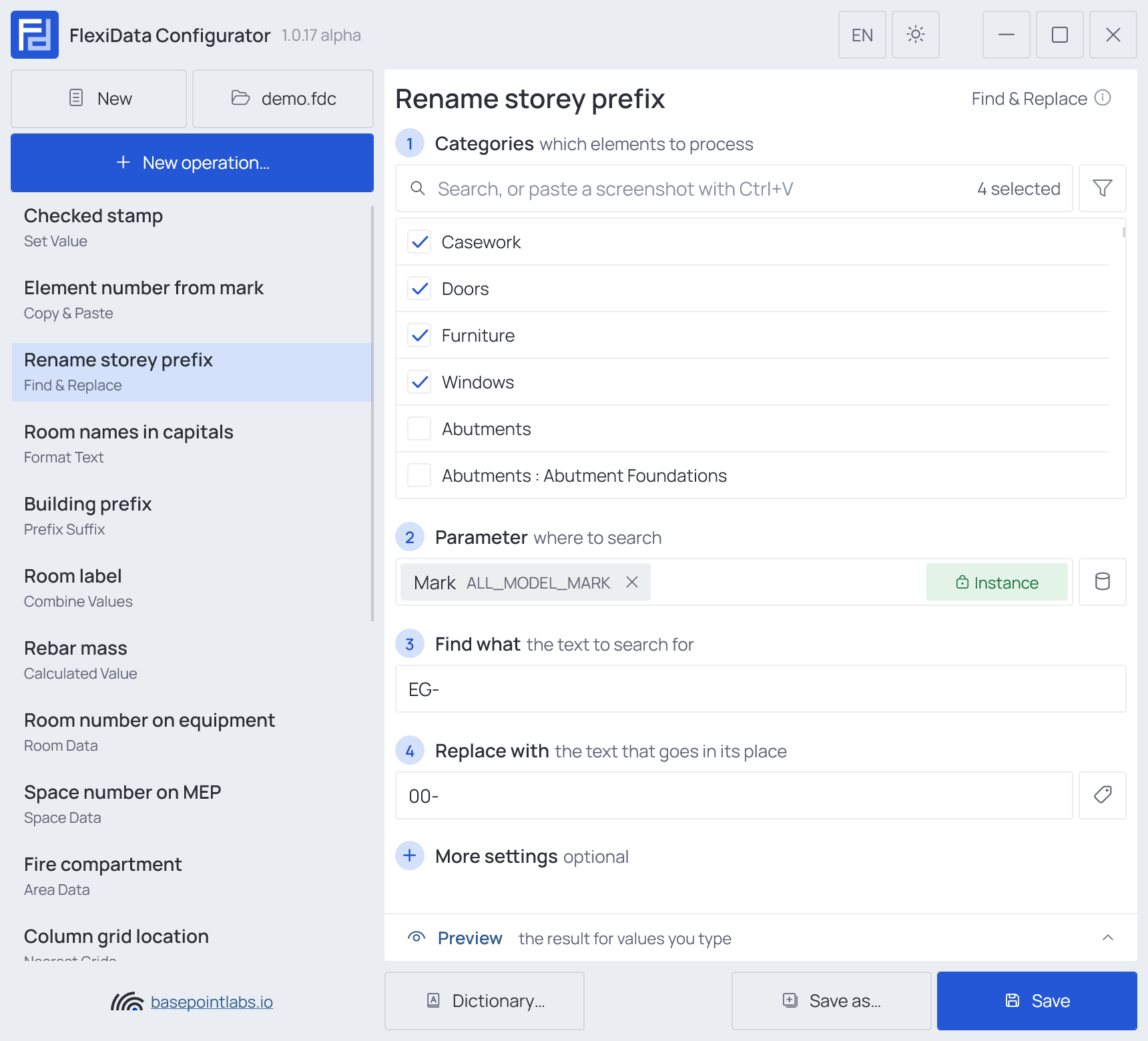1148x1041 pixels.
Task: Open the category filter funnel icon
Action: tap(1103, 188)
